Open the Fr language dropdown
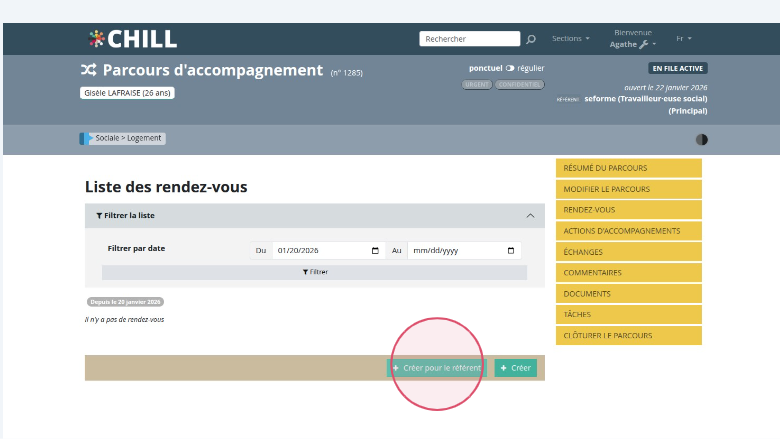The image size is (780, 439). pos(684,39)
